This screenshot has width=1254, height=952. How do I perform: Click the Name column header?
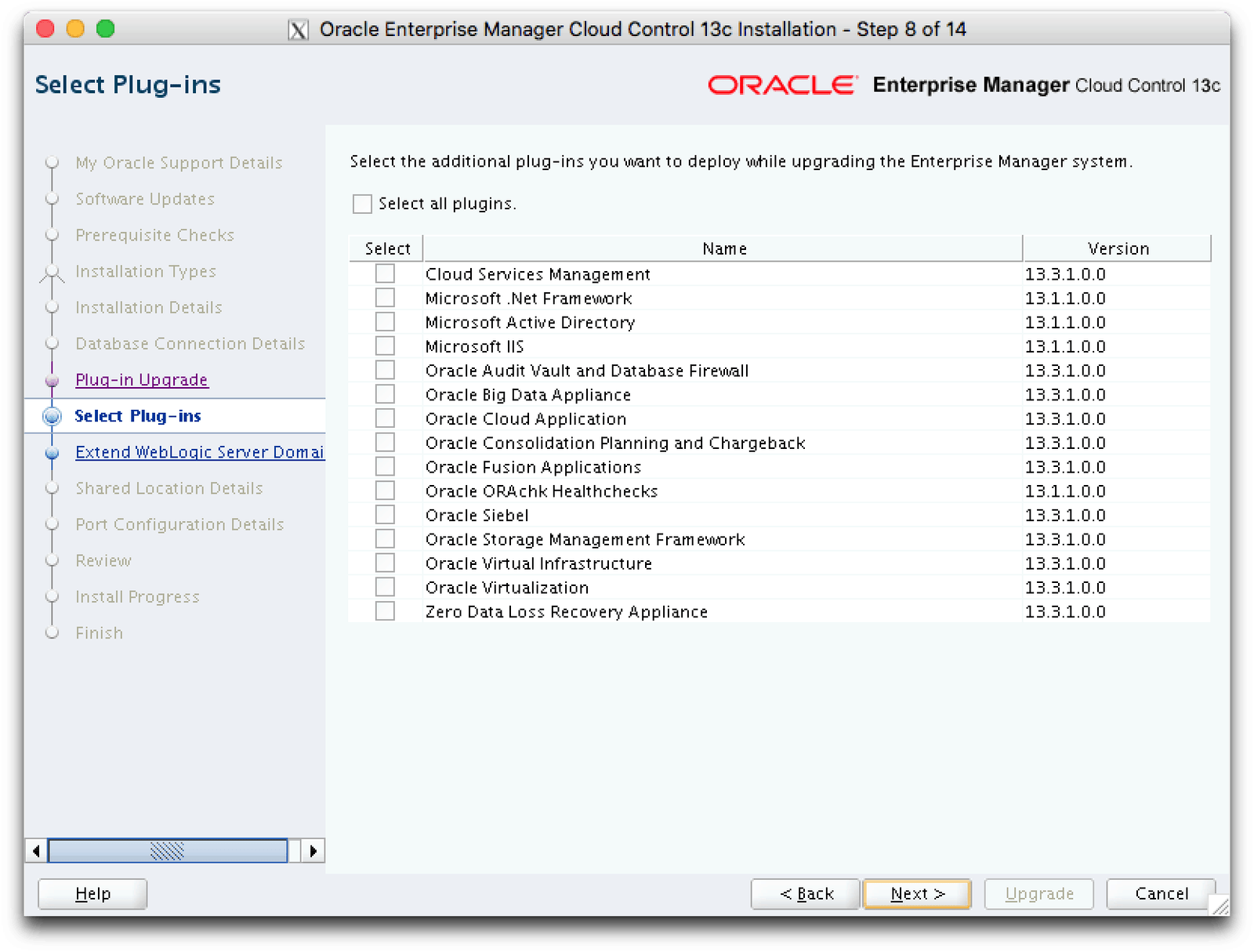click(723, 249)
